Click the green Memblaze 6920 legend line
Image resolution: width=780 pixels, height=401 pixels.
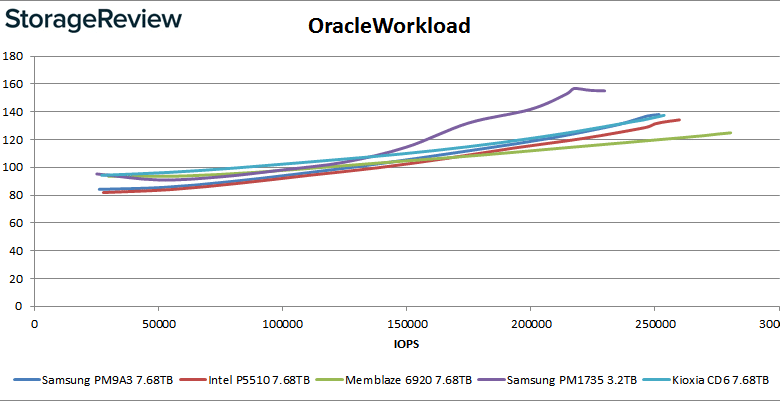(329, 381)
